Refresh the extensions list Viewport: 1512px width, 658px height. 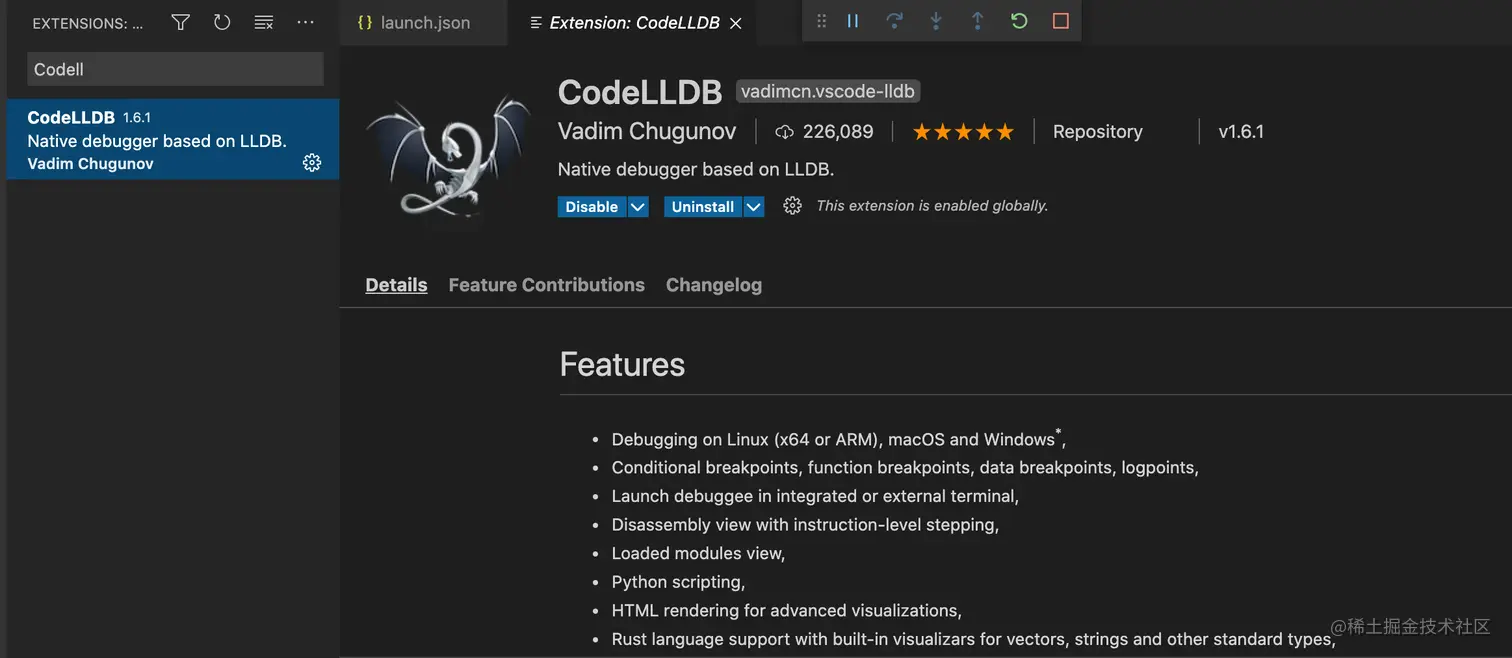click(222, 22)
